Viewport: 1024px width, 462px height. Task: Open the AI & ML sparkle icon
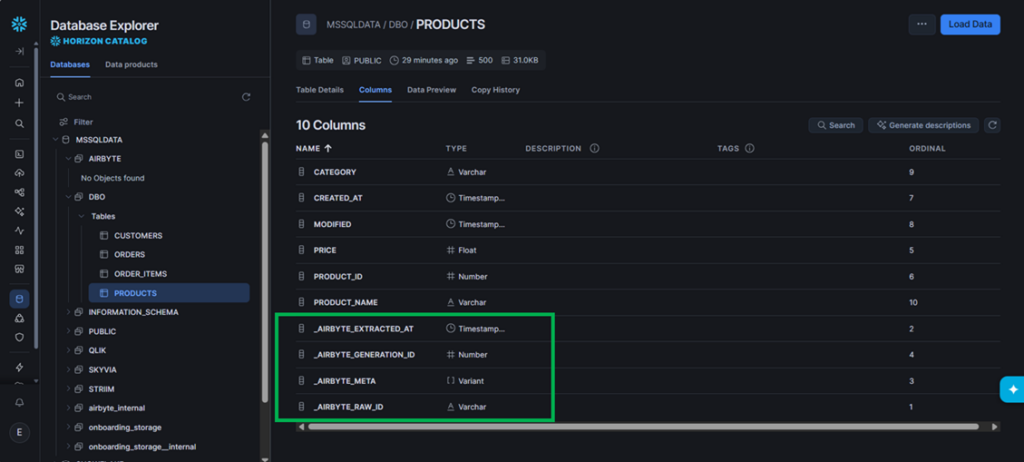[19, 212]
